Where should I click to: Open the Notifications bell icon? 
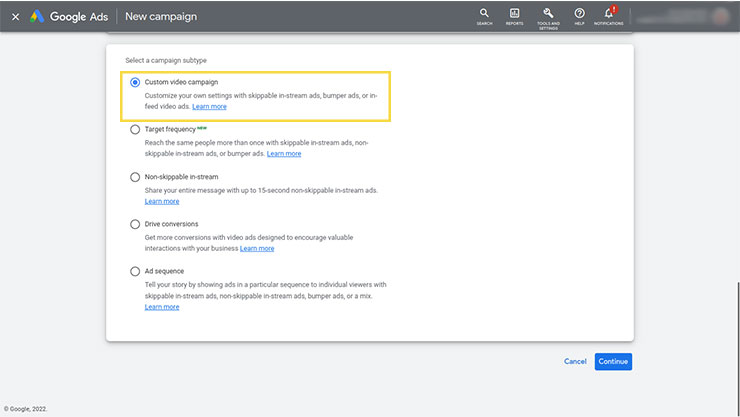[608, 14]
